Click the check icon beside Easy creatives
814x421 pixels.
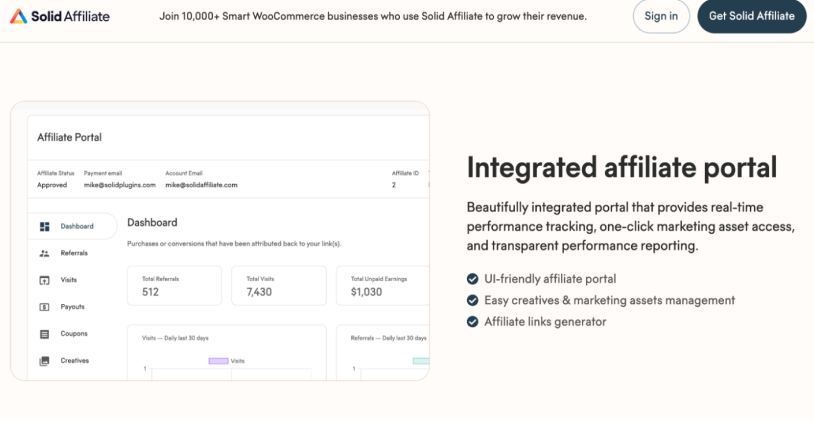(x=472, y=301)
